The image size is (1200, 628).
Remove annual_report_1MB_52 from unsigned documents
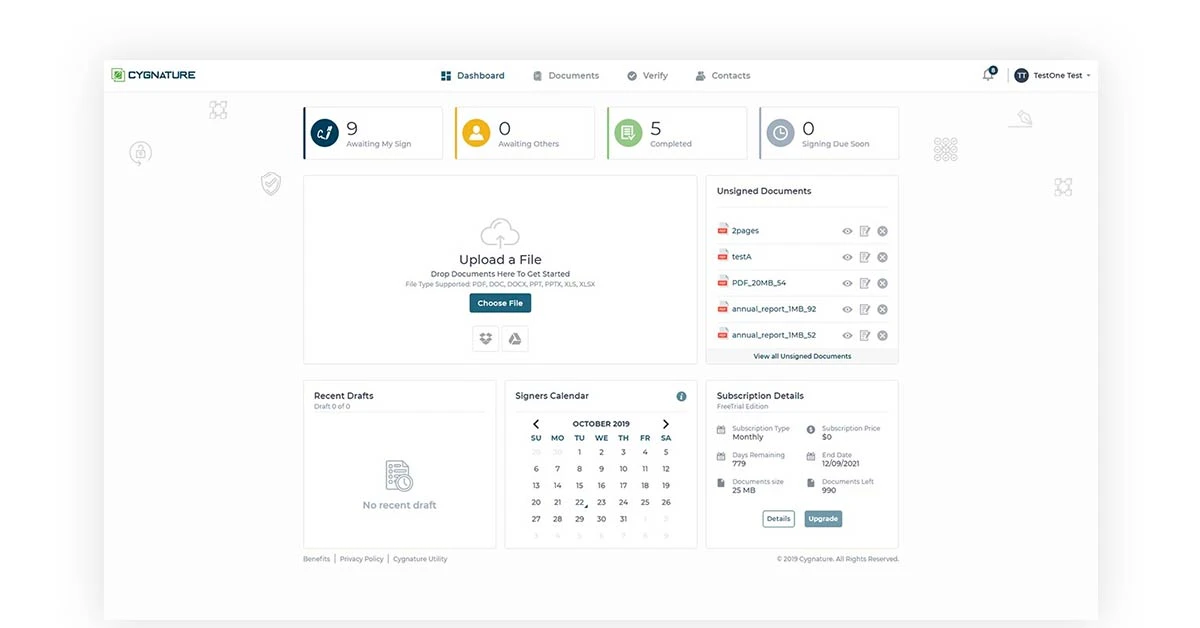[882, 334]
